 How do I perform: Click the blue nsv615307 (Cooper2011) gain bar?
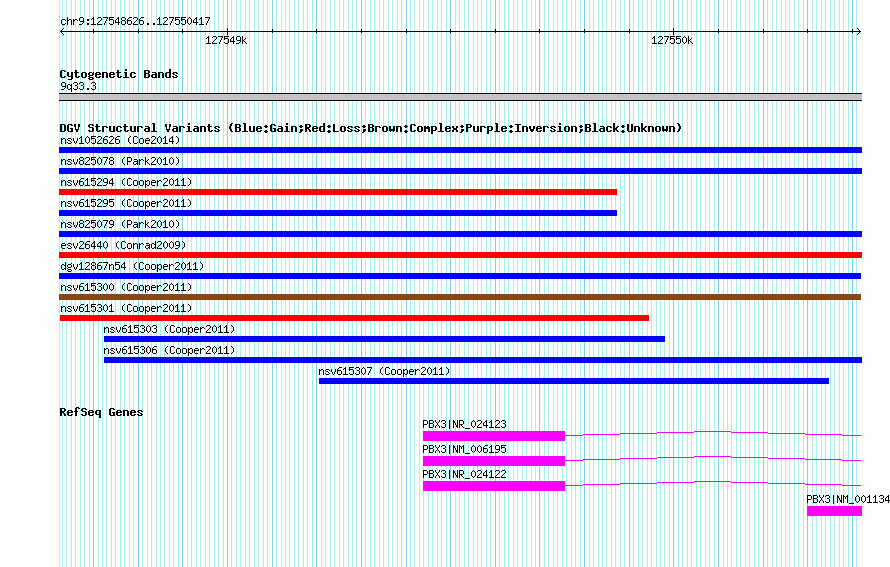point(574,381)
